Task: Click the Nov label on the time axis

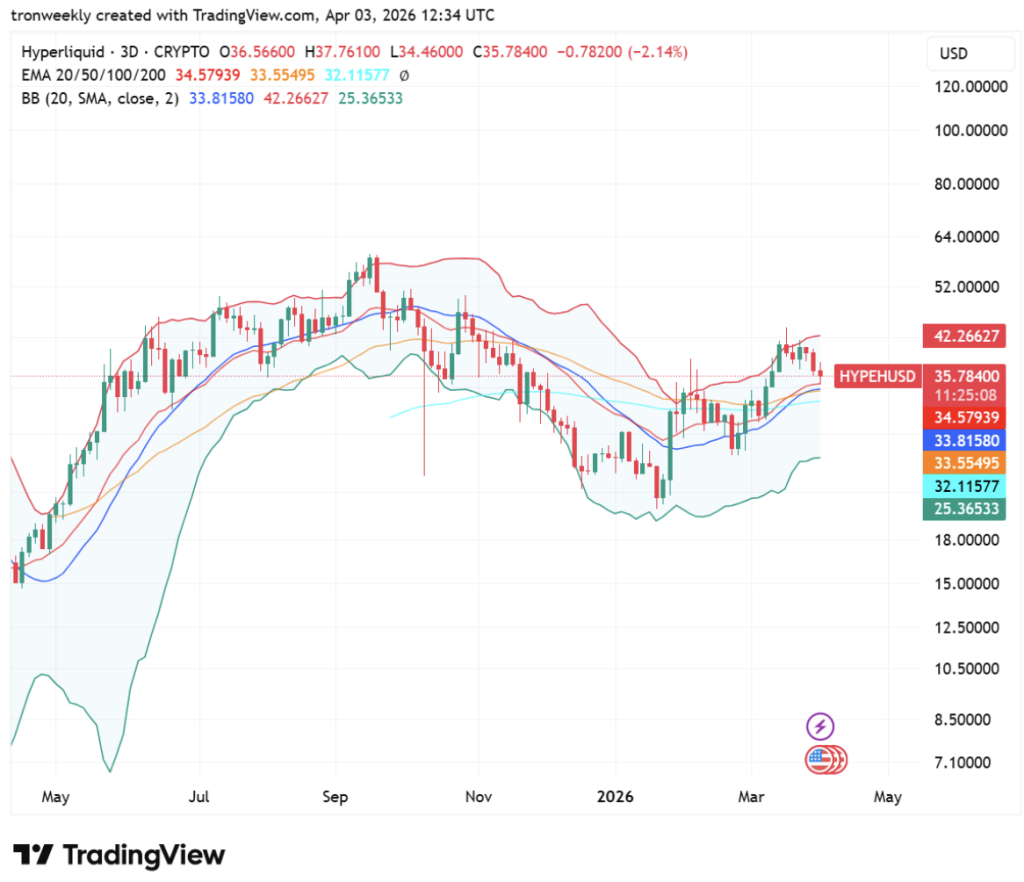Action: 478,797
